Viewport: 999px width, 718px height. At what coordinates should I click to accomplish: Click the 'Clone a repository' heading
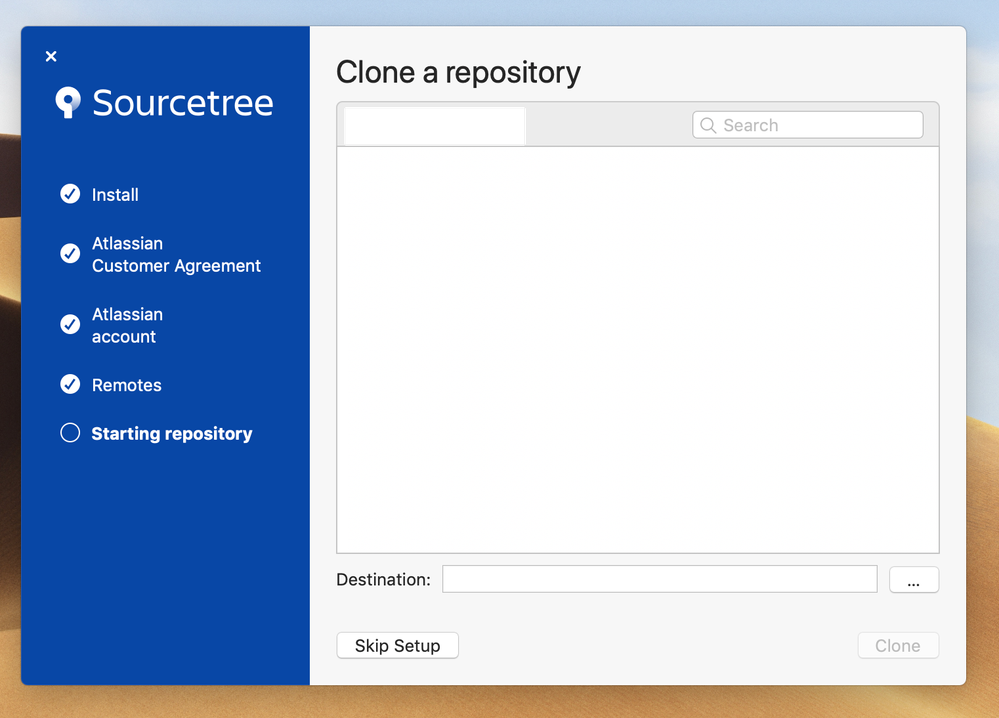(x=458, y=72)
